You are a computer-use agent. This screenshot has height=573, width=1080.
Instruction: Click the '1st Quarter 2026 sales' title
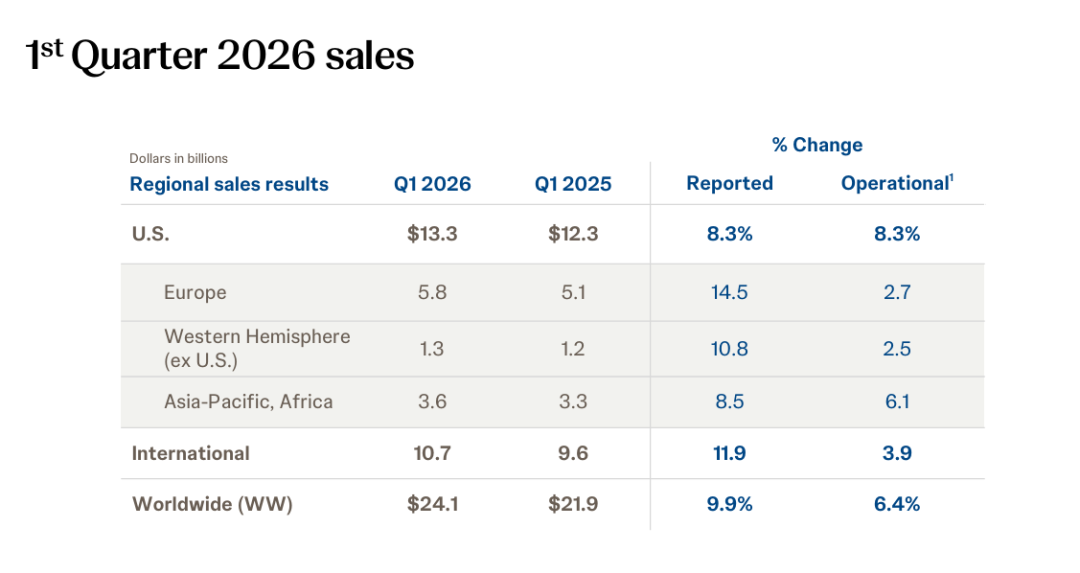click(x=220, y=57)
